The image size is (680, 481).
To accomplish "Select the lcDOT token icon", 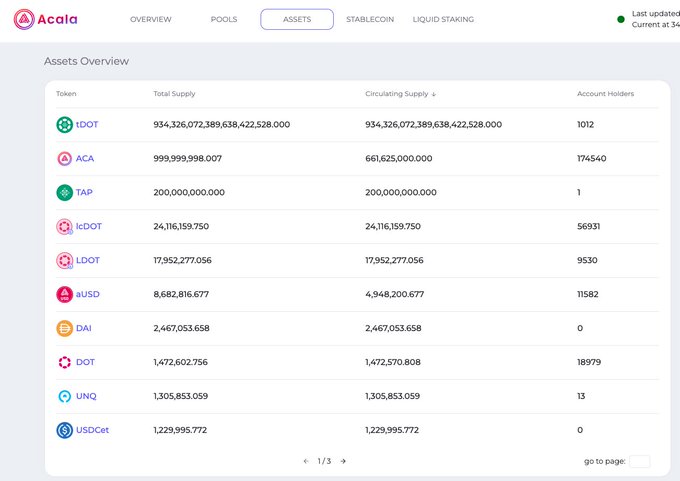I will (65, 226).
